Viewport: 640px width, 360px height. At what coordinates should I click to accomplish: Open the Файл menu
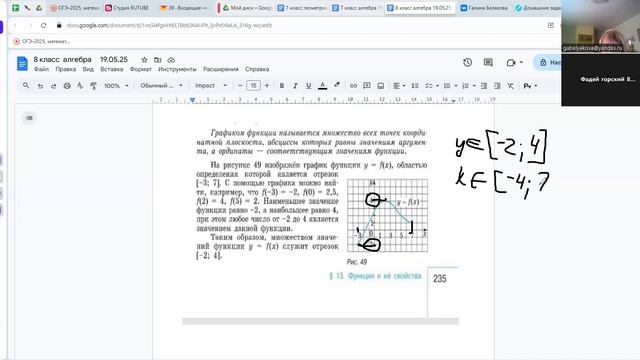41,69
